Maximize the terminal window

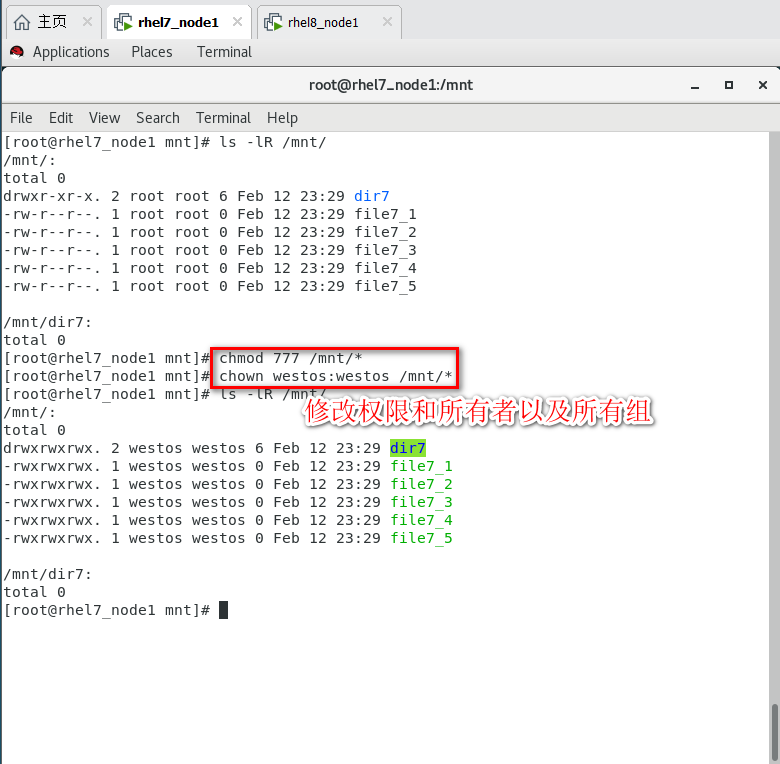(729, 85)
